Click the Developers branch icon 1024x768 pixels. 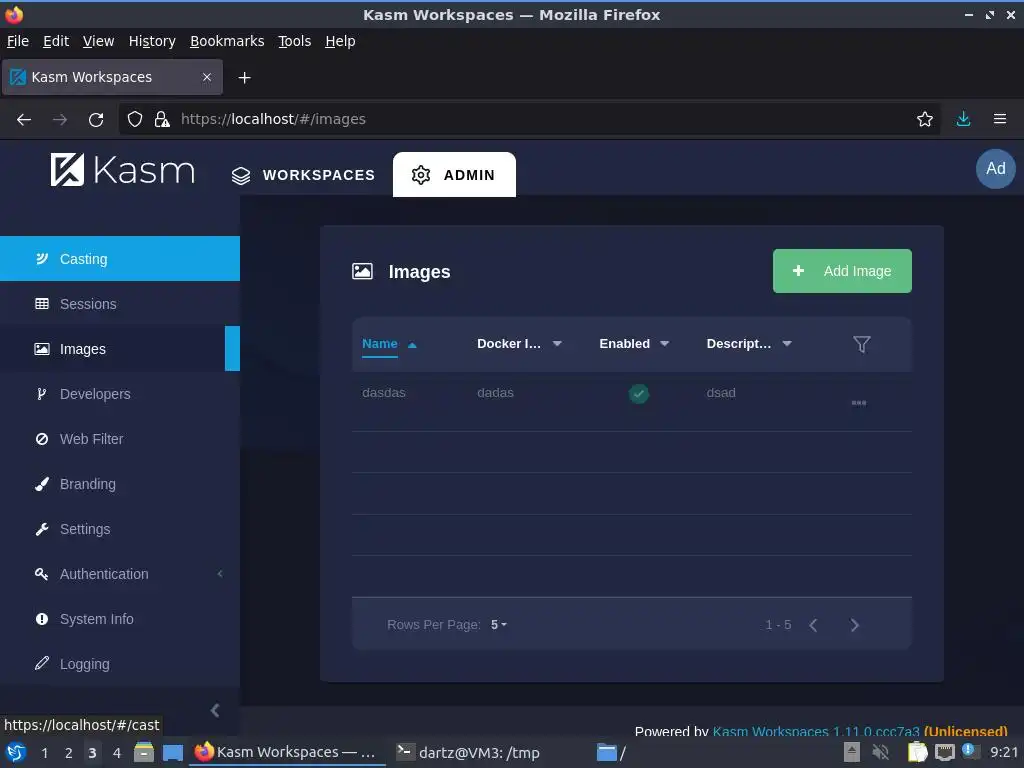42,394
